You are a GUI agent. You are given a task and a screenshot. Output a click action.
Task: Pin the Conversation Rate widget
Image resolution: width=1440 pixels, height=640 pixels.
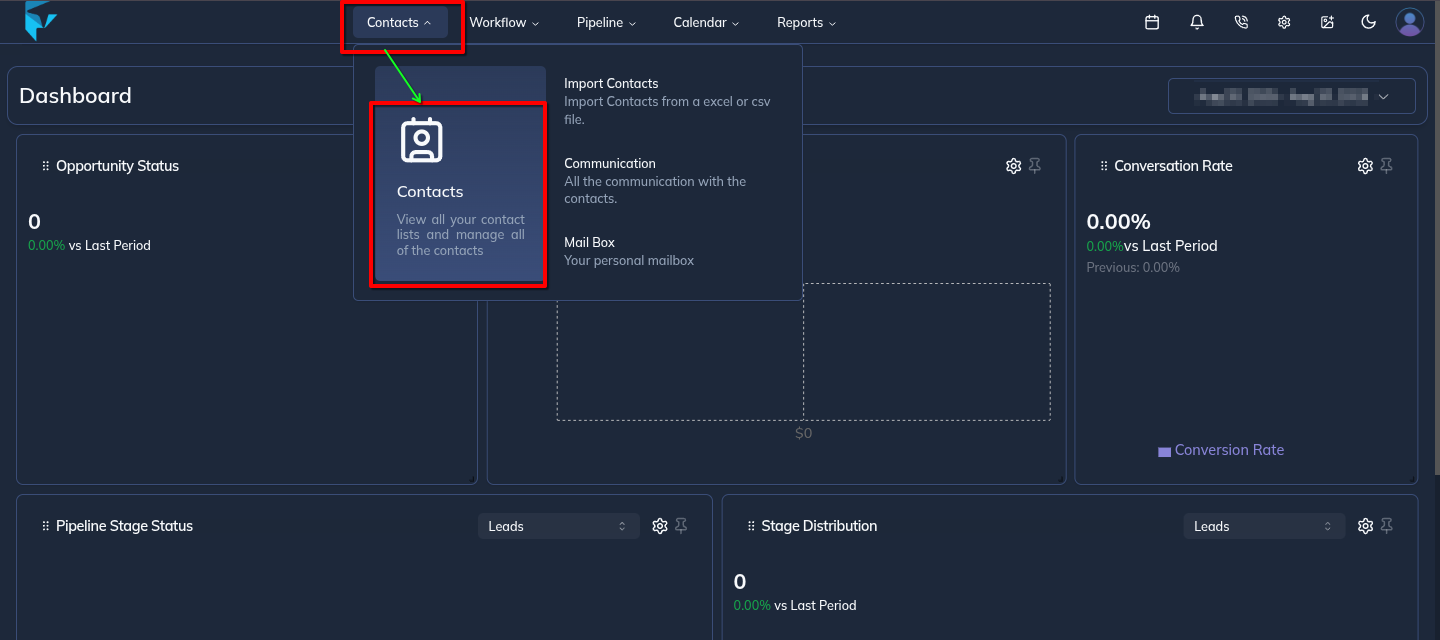pyautogui.click(x=1387, y=166)
